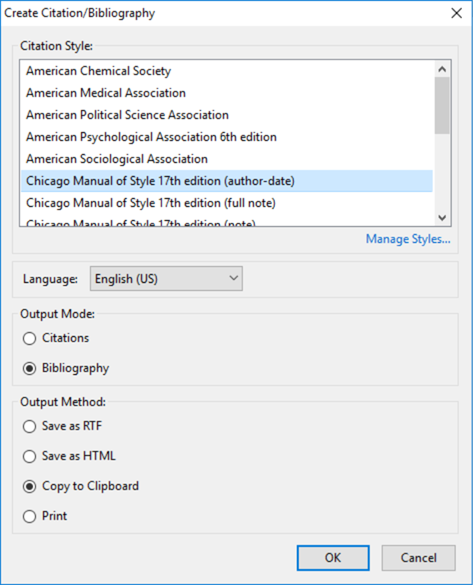The height and width of the screenshot is (585, 473).
Task: Choose American Political Science Association style
Action: click(x=227, y=115)
